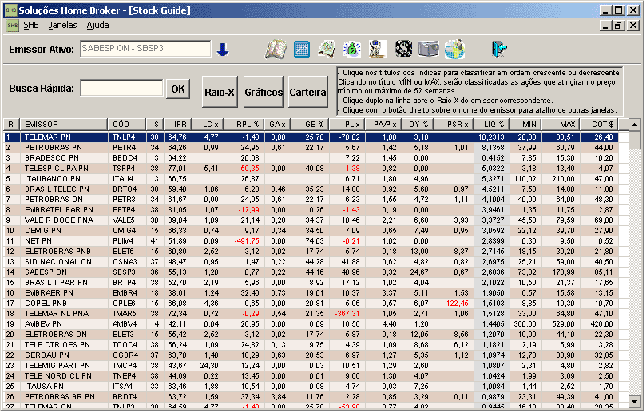Click the globe with person toolbar icon
The width and height of the screenshot is (644, 411).
pyautogui.click(x=455, y=49)
